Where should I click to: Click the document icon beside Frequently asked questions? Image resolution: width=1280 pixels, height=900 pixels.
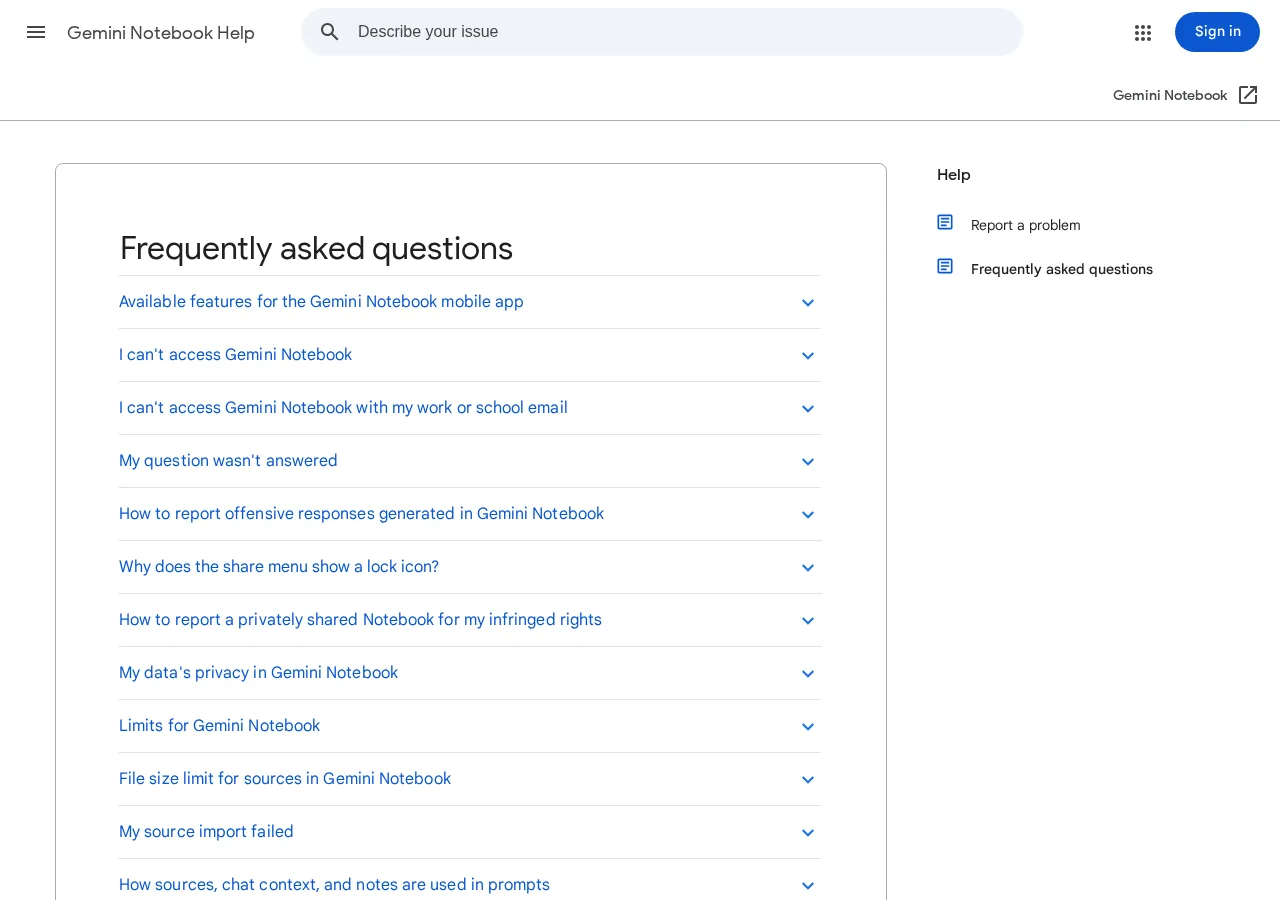pyautogui.click(x=945, y=266)
